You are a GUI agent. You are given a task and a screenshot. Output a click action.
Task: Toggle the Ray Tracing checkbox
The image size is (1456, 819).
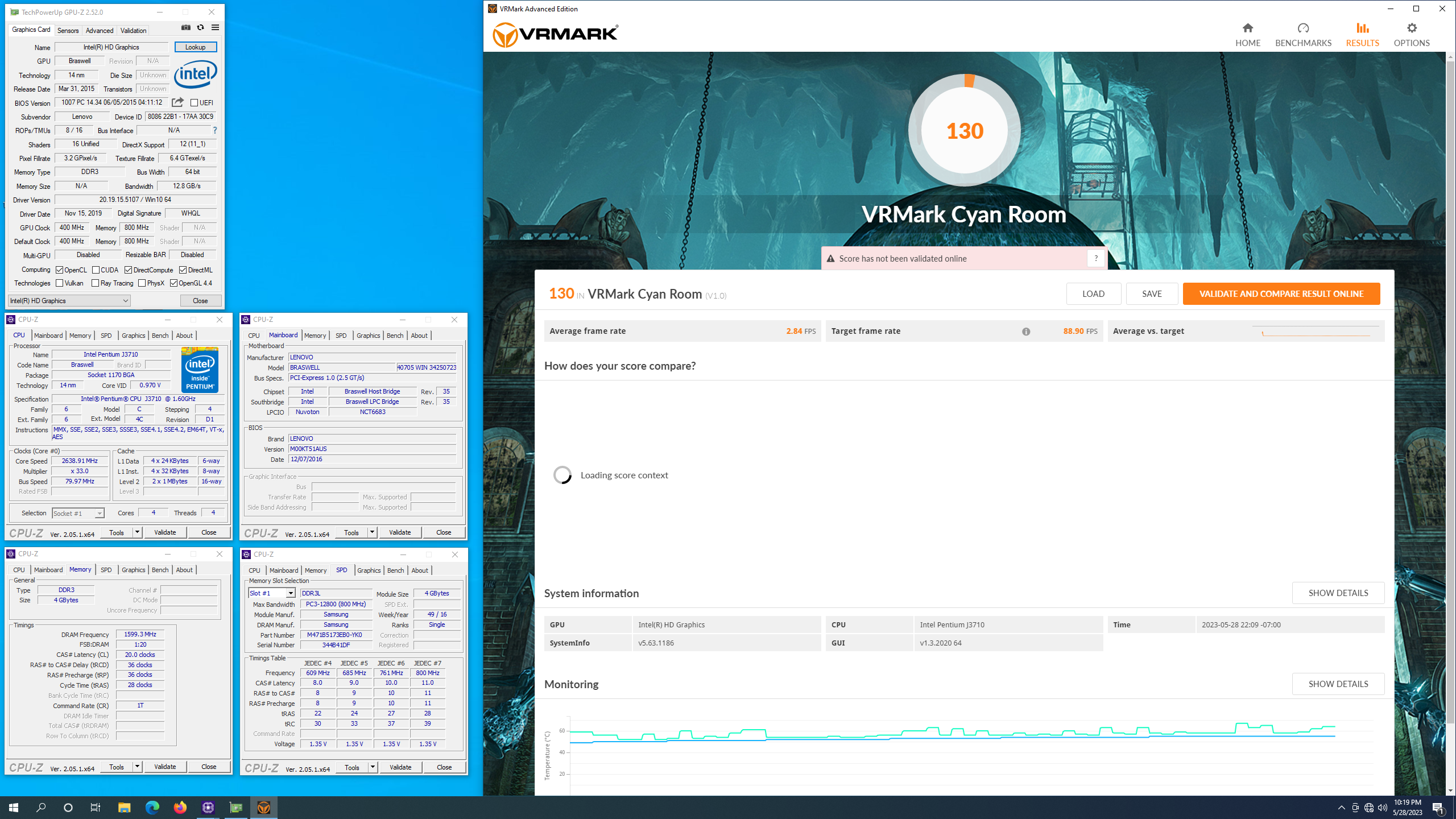pyautogui.click(x=95, y=283)
